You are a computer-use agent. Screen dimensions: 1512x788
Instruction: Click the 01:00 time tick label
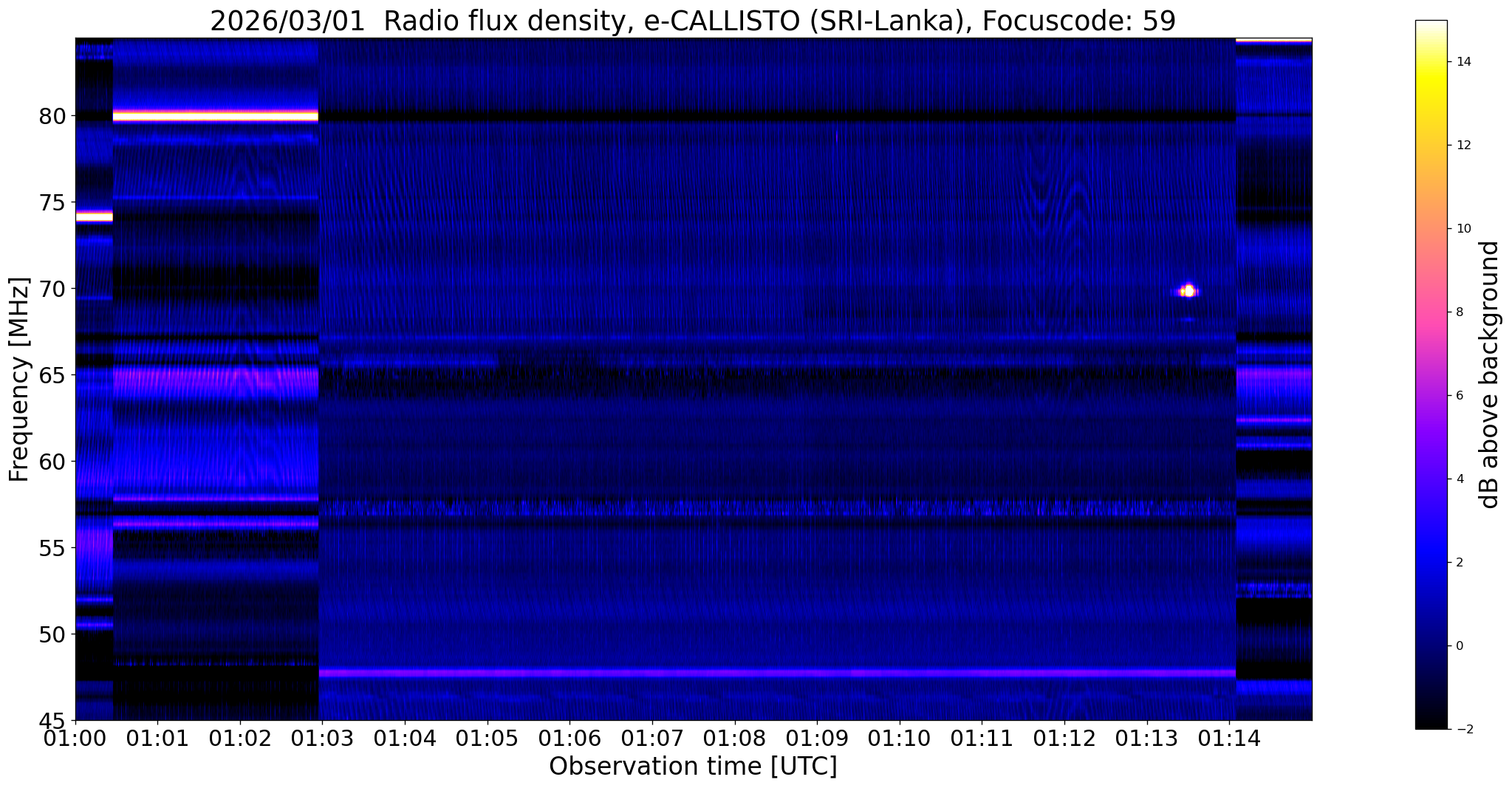pyautogui.click(x=75, y=738)
